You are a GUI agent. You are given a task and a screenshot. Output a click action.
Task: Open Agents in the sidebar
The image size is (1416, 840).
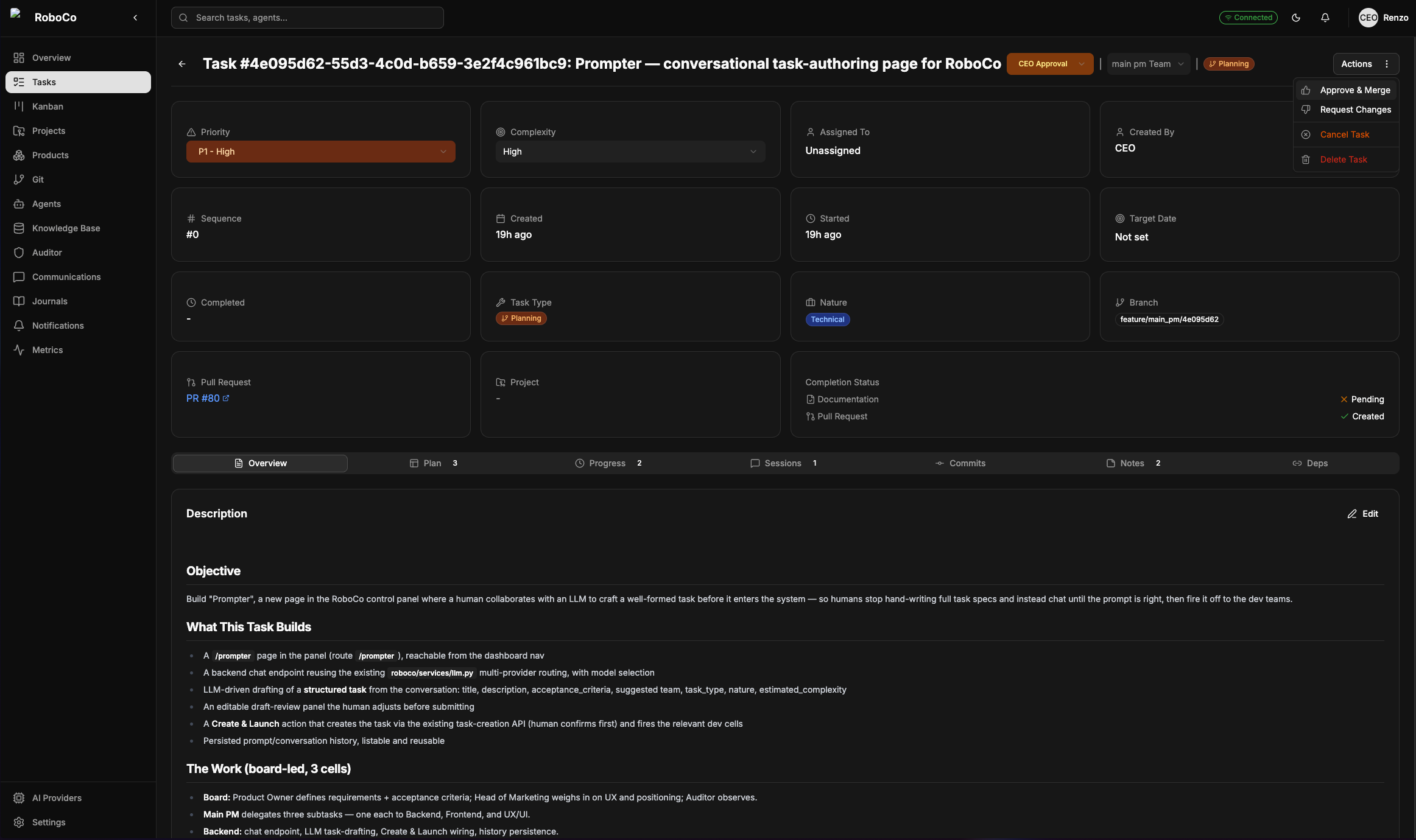tap(78, 204)
